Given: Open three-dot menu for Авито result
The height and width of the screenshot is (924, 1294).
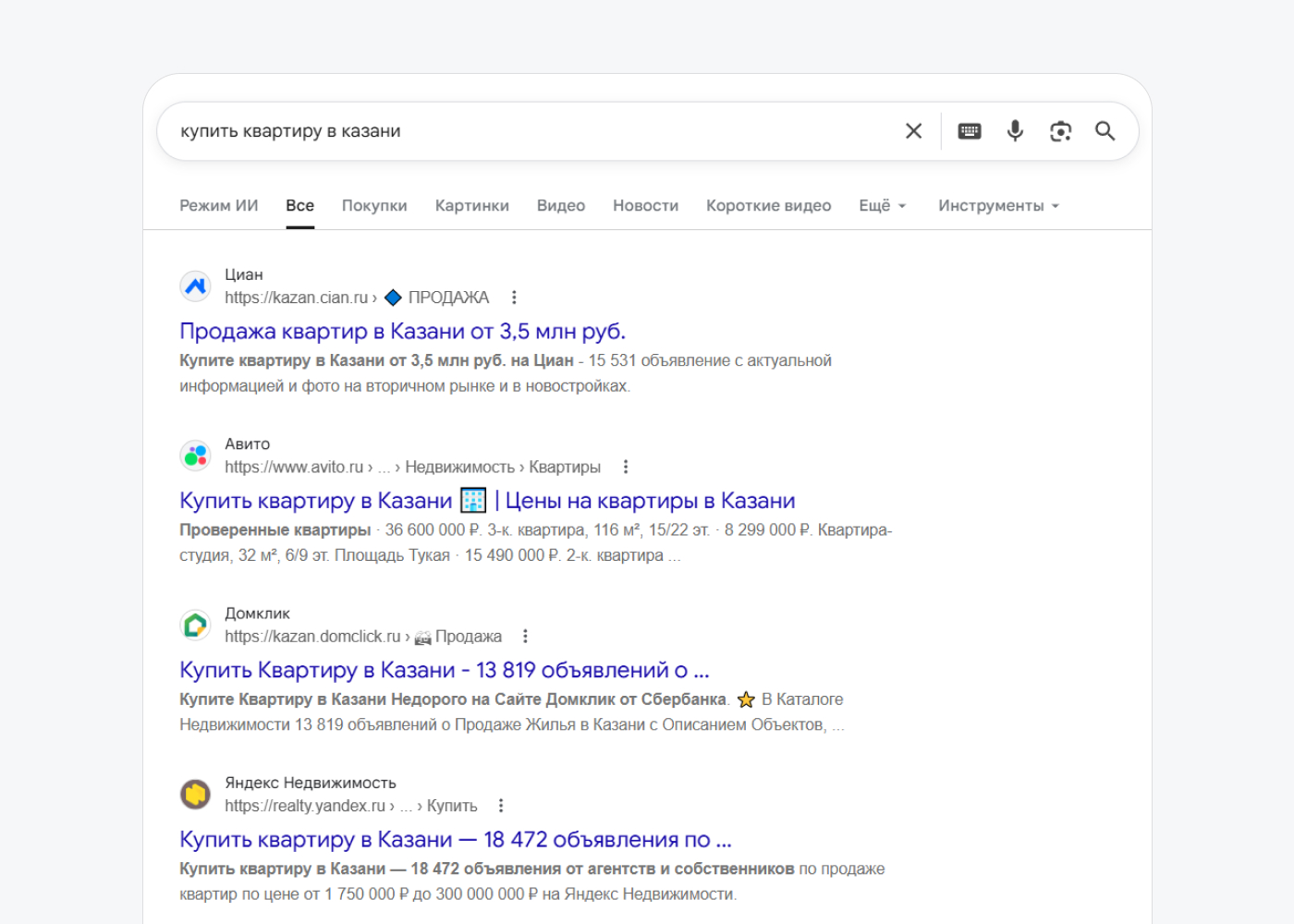Looking at the screenshot, I should [x=626, y=467].
